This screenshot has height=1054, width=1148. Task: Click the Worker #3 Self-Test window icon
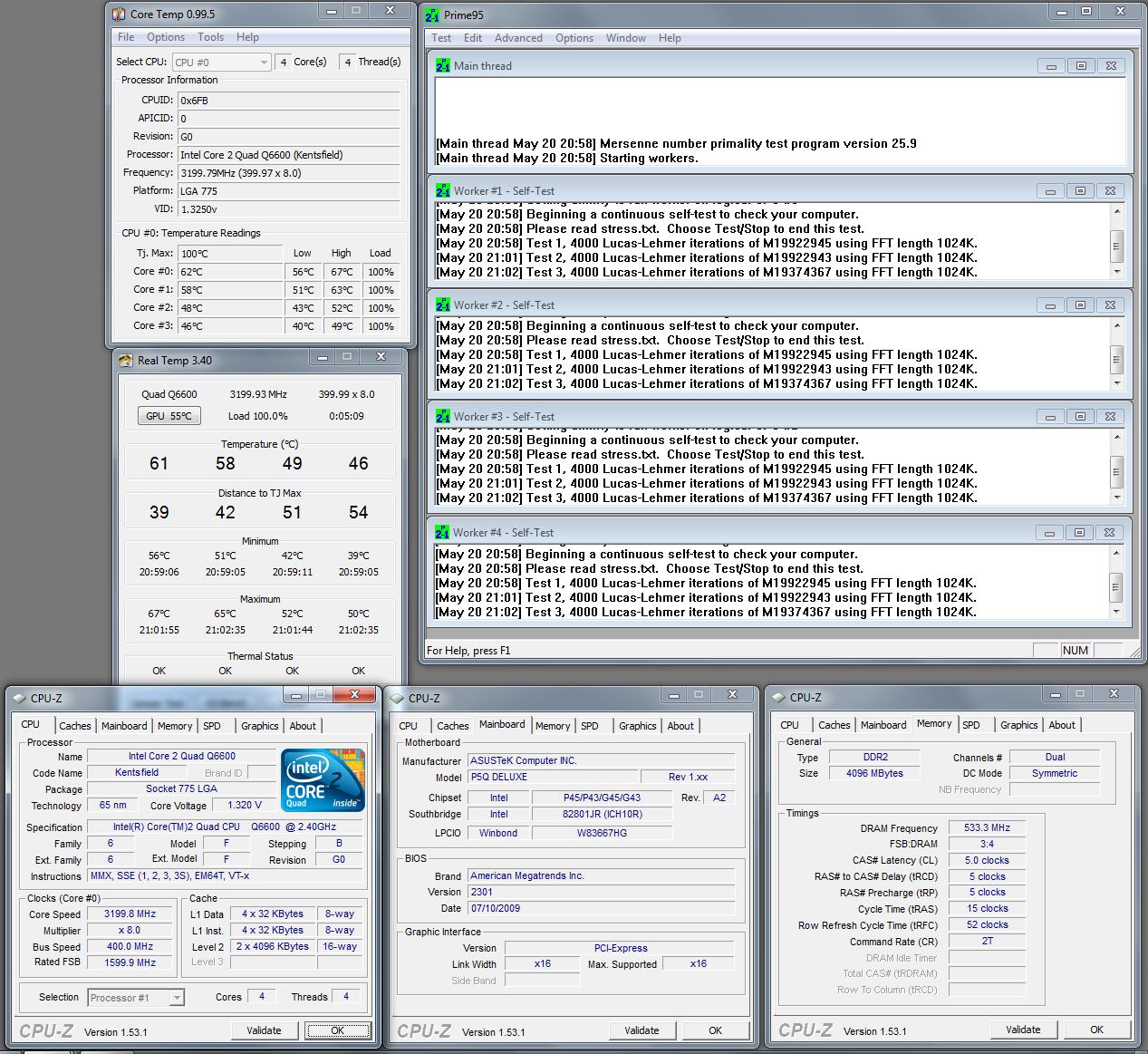point(443,416)
